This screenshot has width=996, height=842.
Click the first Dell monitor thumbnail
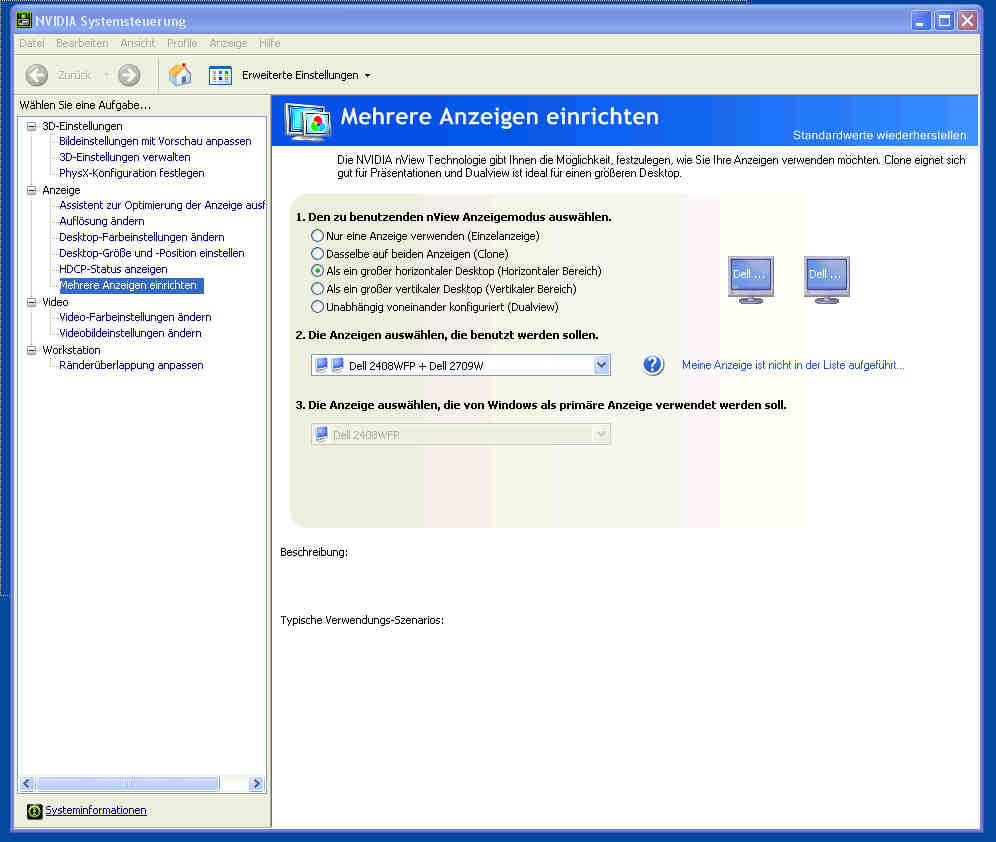click(750, 279)
